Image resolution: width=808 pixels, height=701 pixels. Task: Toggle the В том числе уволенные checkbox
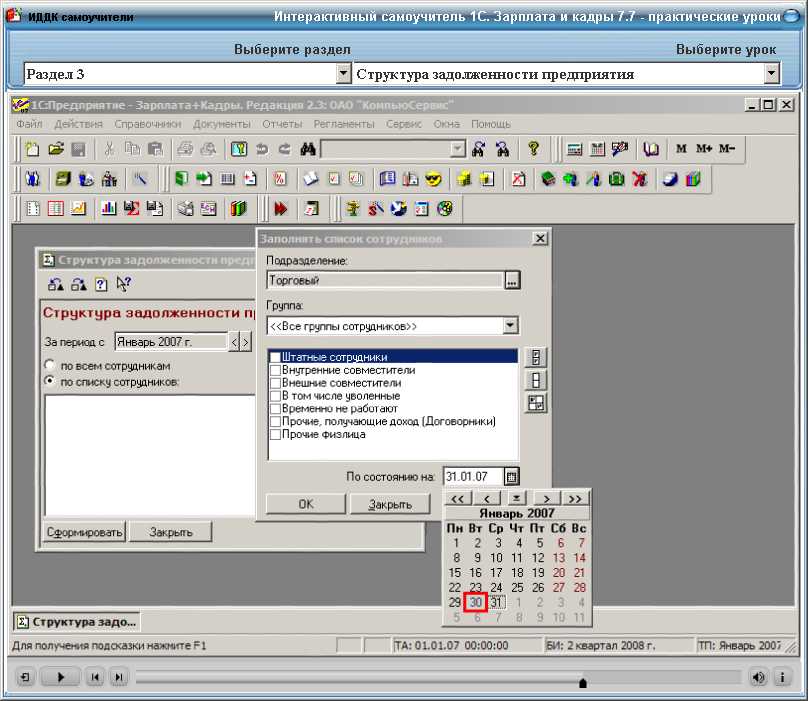(275, 396)
